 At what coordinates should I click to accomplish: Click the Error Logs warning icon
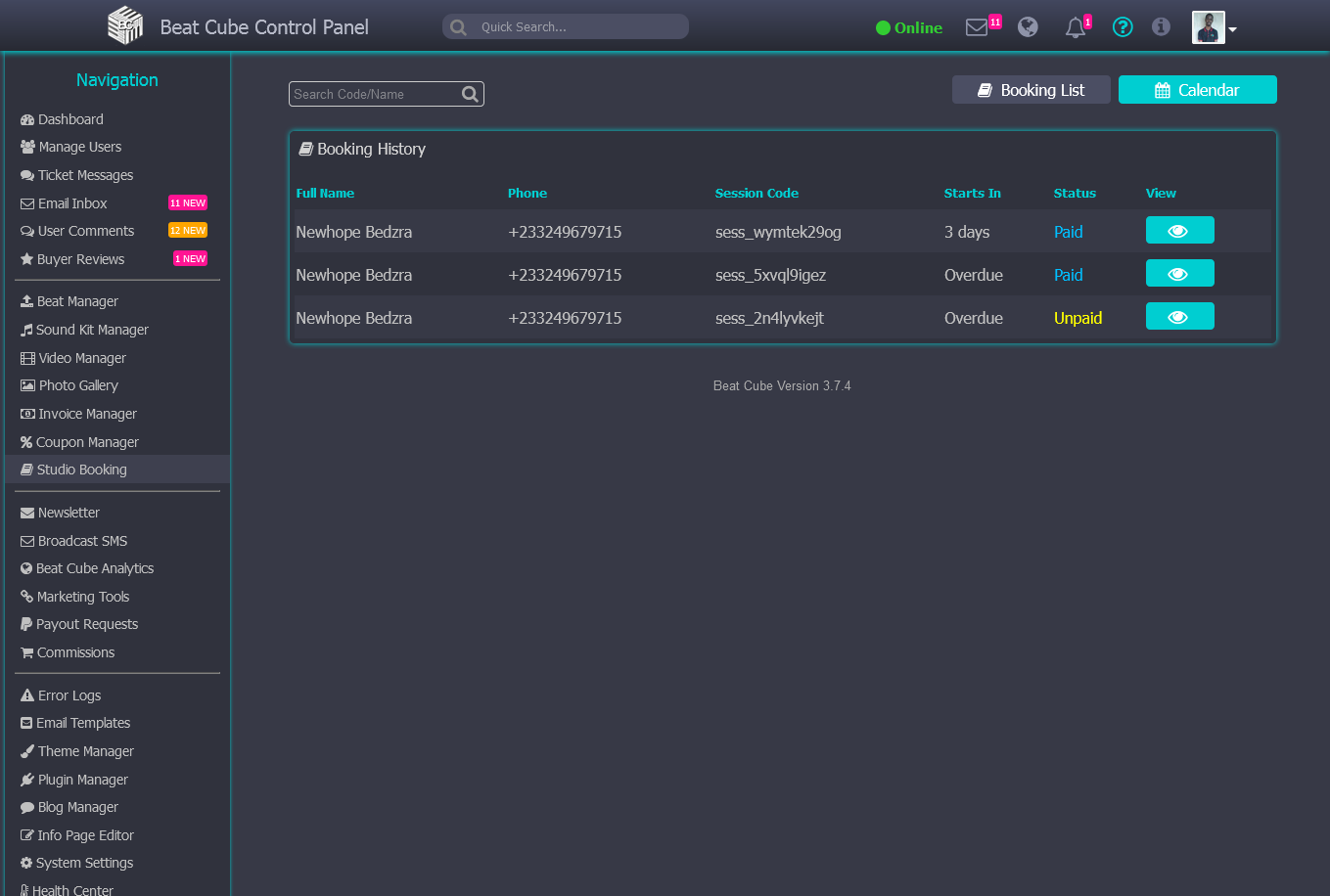[x=27, y=695]
